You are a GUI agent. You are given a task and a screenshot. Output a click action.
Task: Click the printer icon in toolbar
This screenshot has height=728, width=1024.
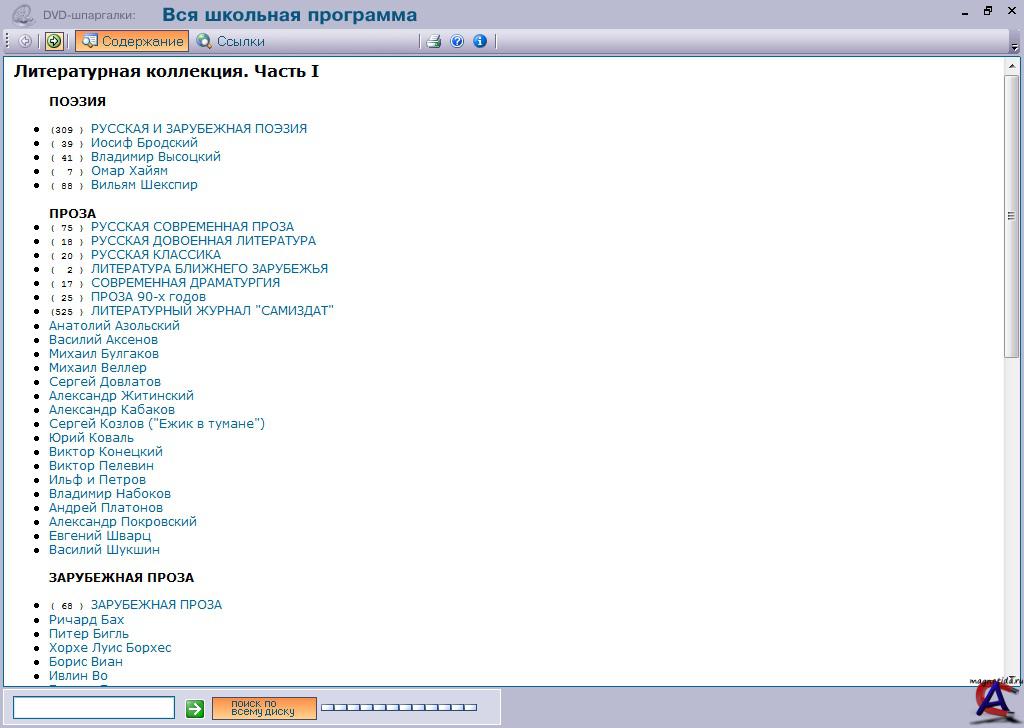pyautogui.click(x=434, y=41)
